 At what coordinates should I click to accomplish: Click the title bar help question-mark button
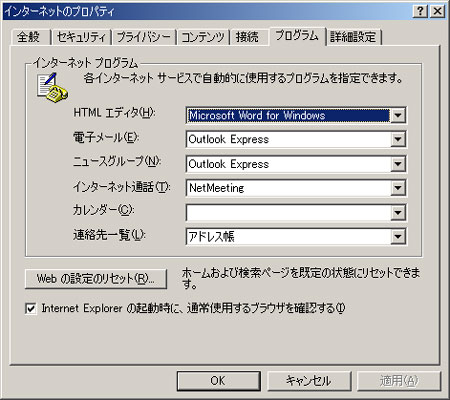420,11
